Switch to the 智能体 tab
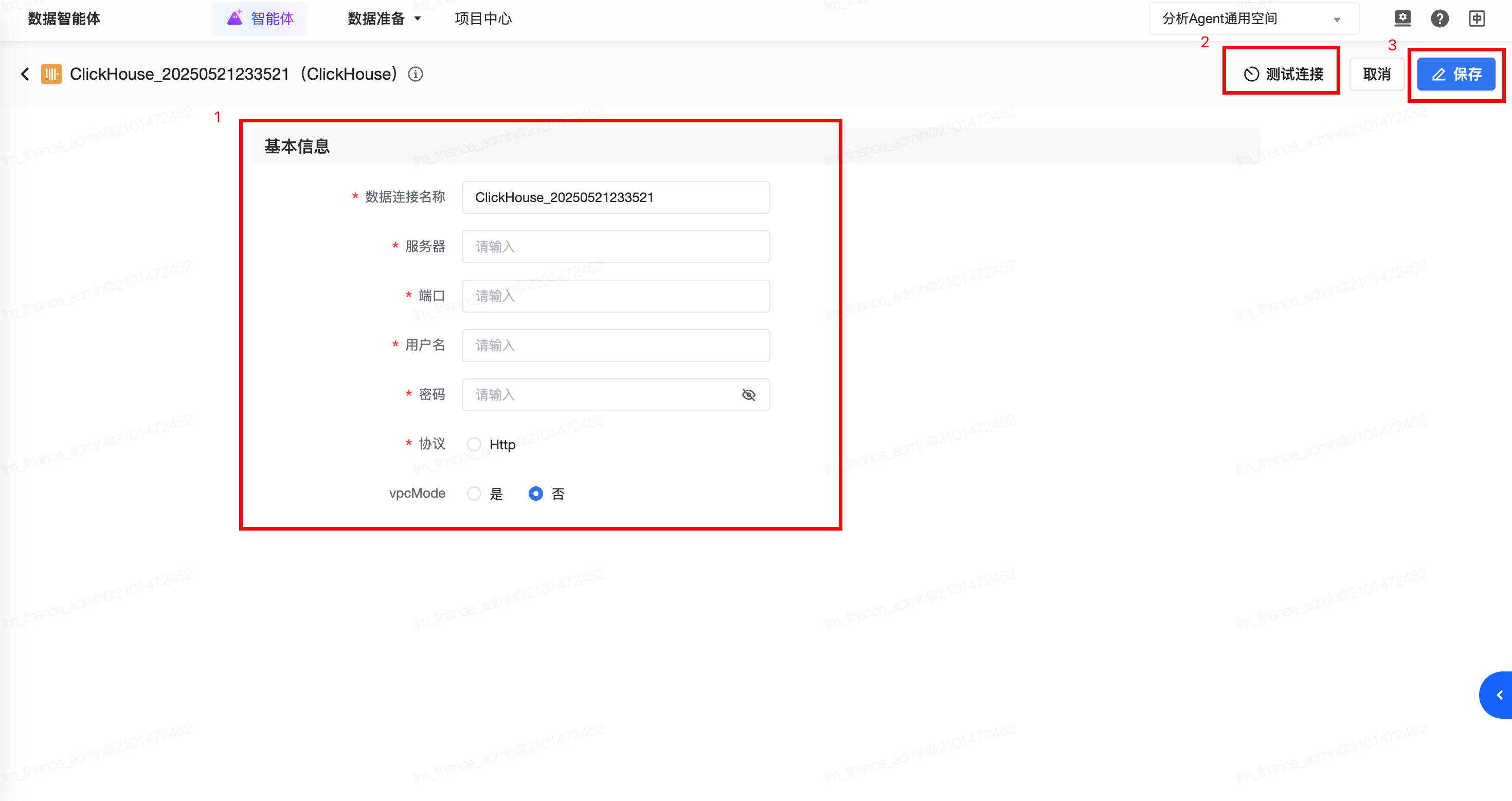The height and width of the screenshot is (801, 1512). tap(259, 19)
